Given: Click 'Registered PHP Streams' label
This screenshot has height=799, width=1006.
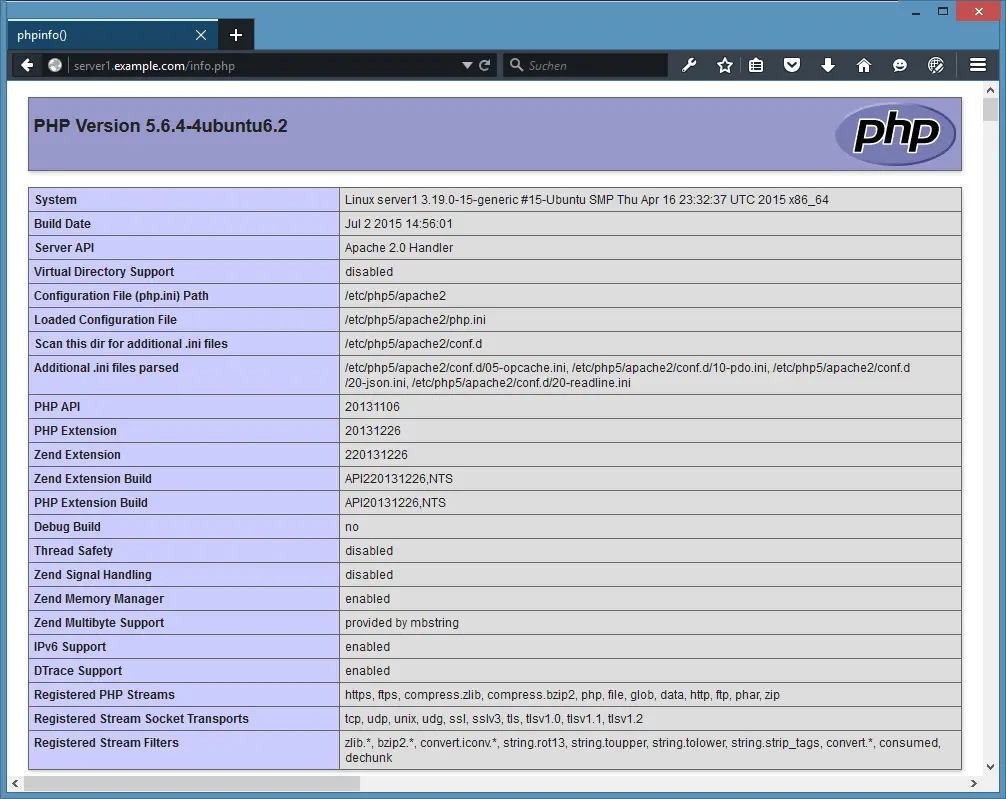Looking at the screenshot, I should (104, 695).
